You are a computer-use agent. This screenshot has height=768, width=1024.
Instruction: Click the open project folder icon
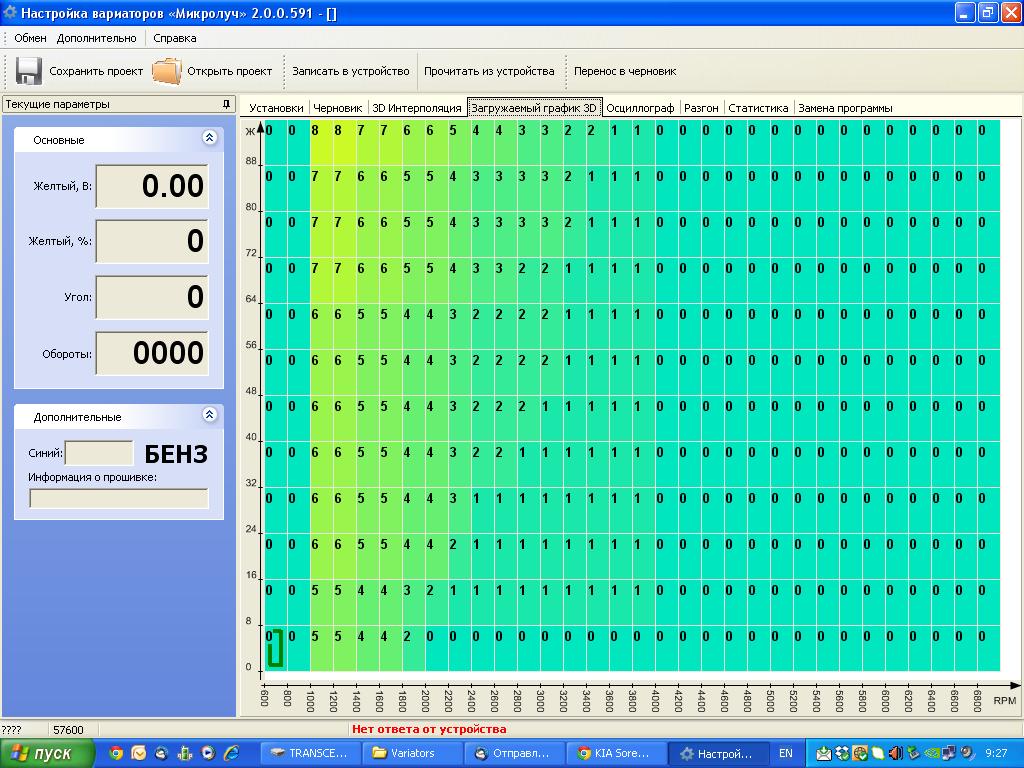pyautogui.click(x=167, y=71)
